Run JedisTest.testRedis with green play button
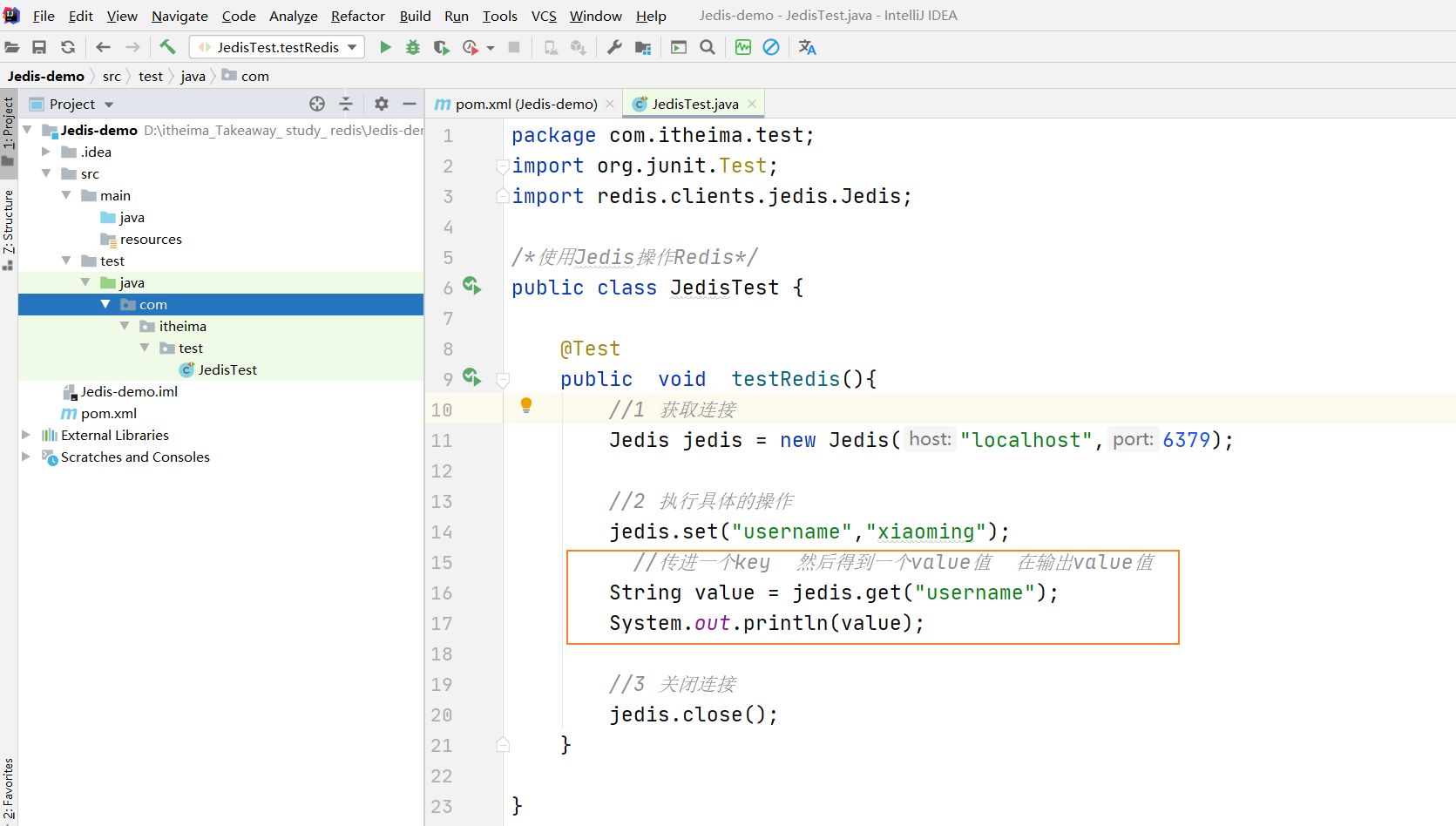1456x826 pixels. (x=385, y=47)
